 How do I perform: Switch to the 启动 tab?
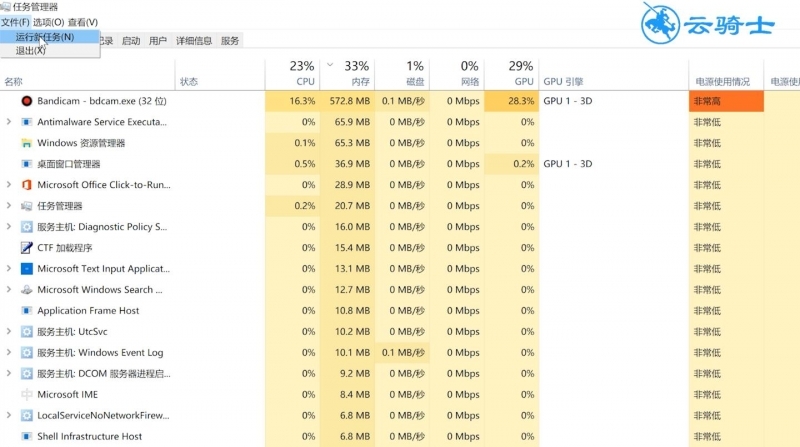(131, 41)
